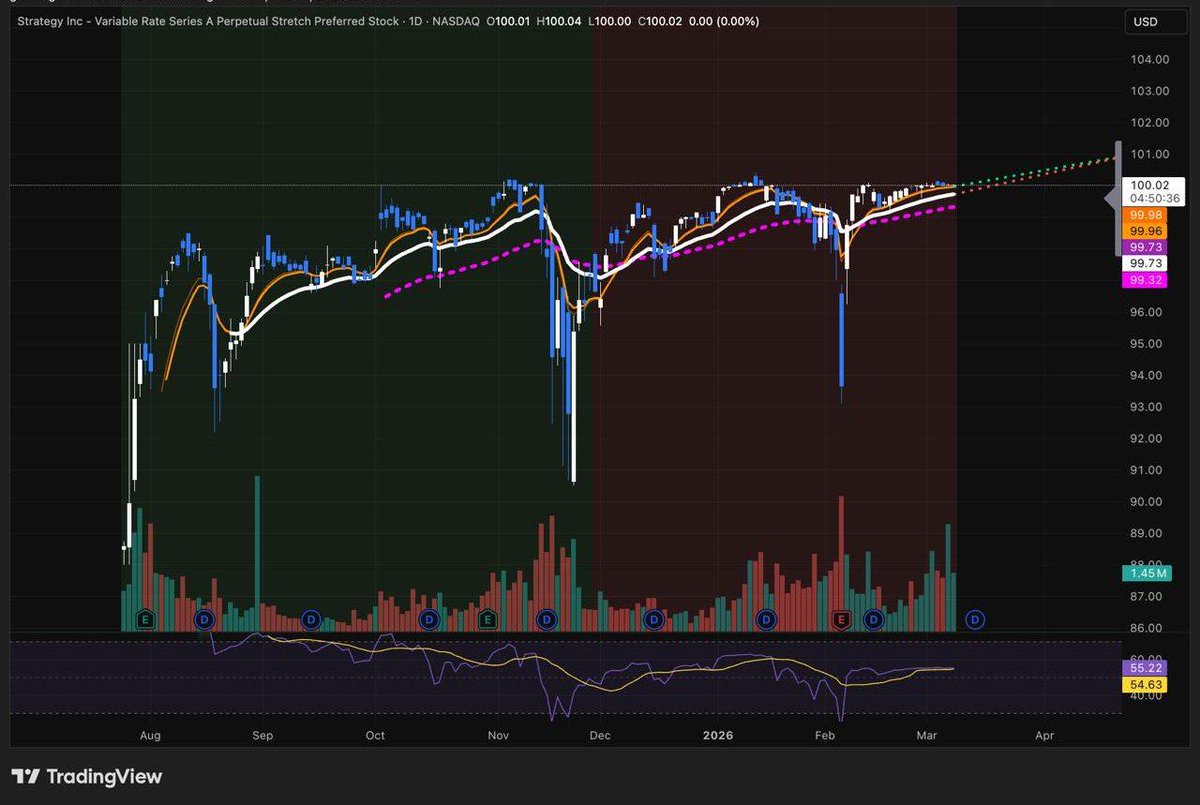Image resolution: width=1200 pixels, height=805 pixels.
Task: Click the 101.00 price axis label
Action: pos(1149,154)
